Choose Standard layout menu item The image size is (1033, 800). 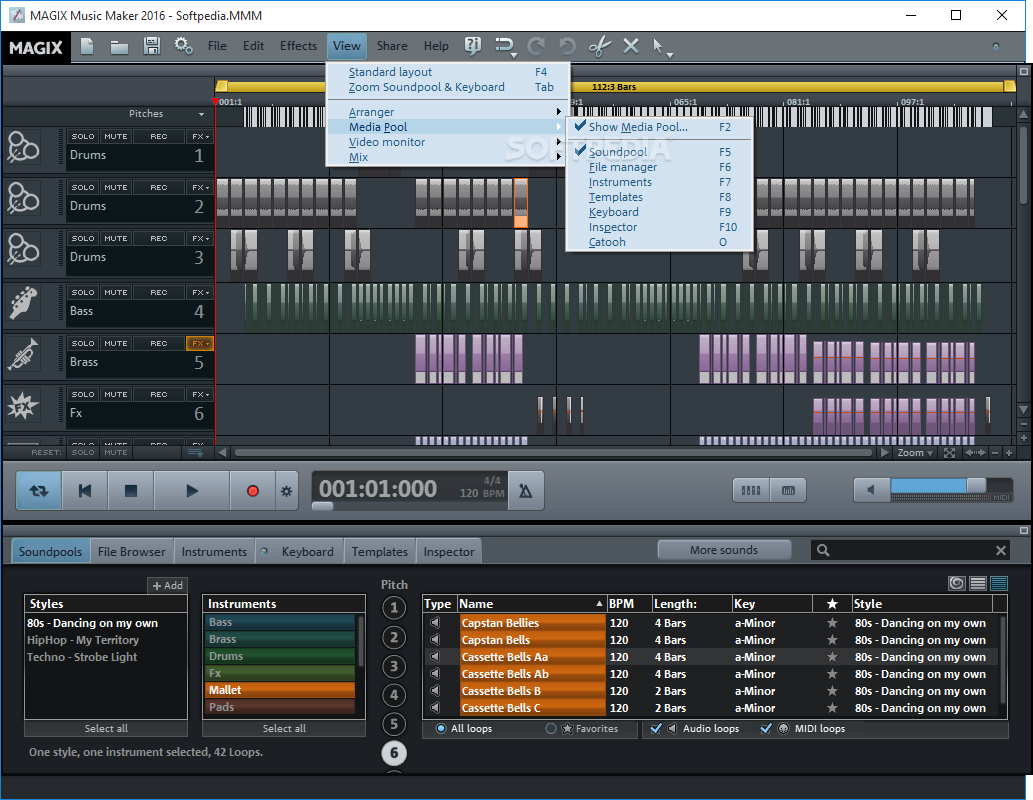coord(449,72)
